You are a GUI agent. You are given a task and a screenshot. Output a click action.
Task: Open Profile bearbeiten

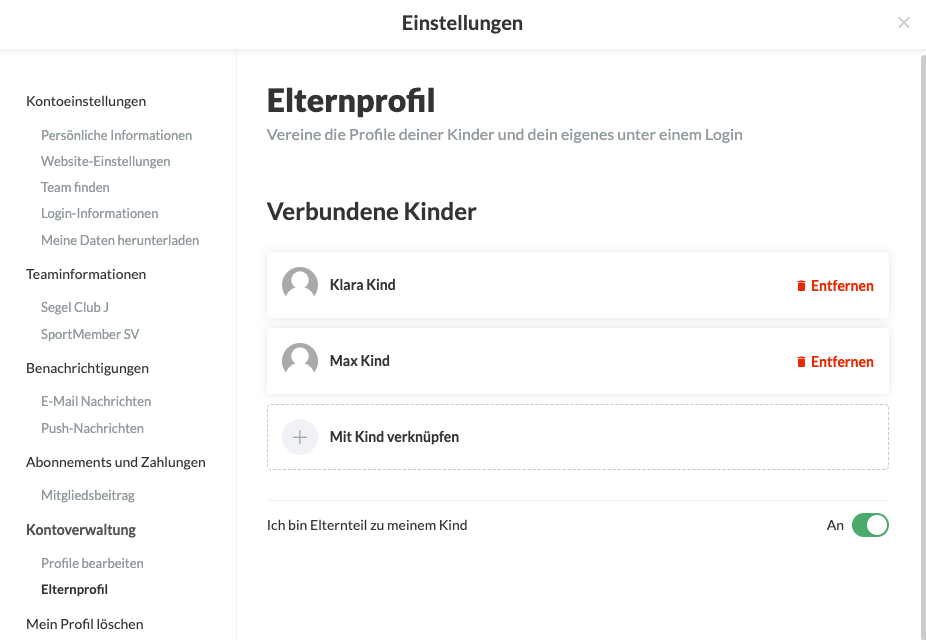(x=92, y=563)
